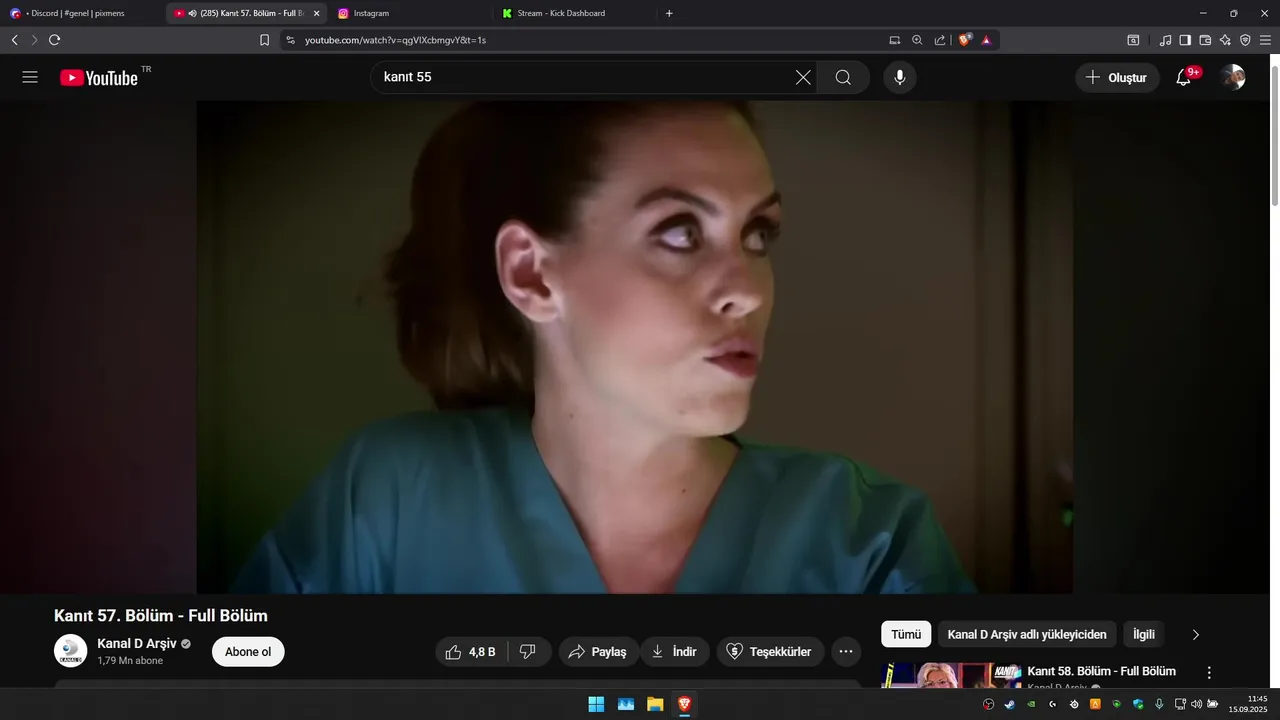1280x720 pixels.
Task: Close the Kanıt 57. Bölüm tab
Action: [316, 13]
